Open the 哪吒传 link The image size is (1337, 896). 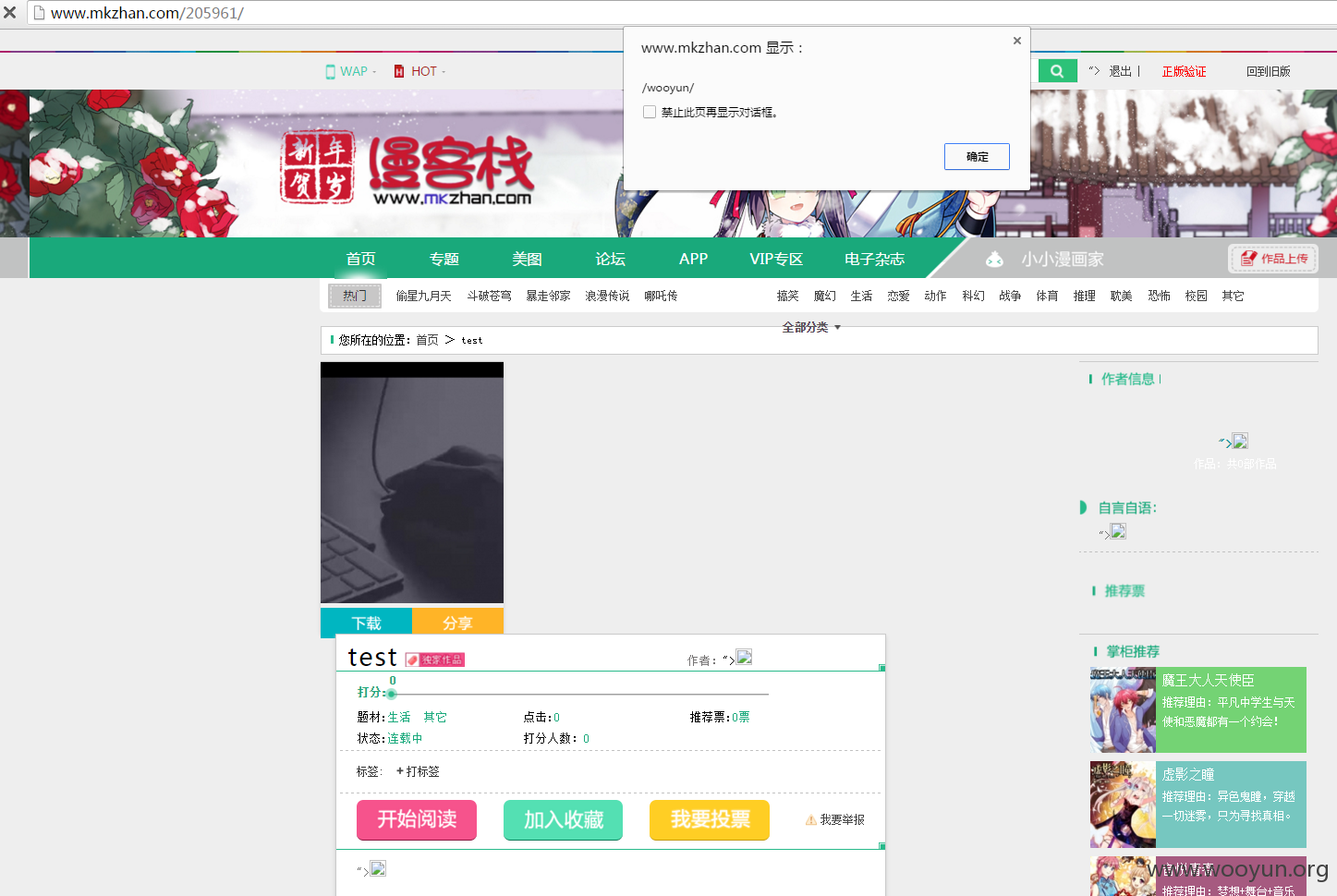tap(661, 296)
